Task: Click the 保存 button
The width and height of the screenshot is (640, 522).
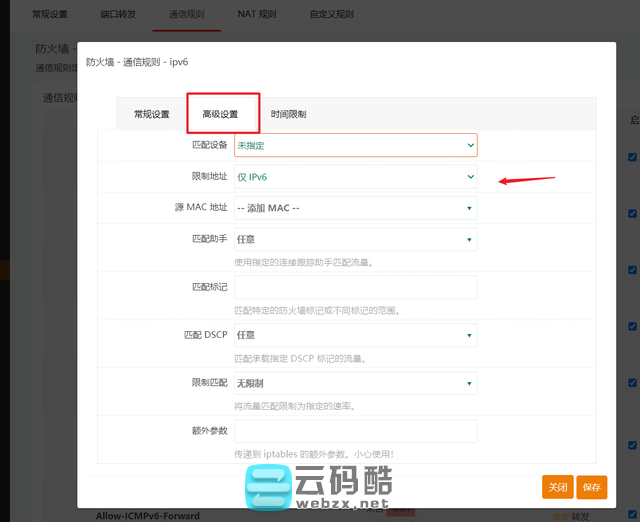Action: click(592, 487)
